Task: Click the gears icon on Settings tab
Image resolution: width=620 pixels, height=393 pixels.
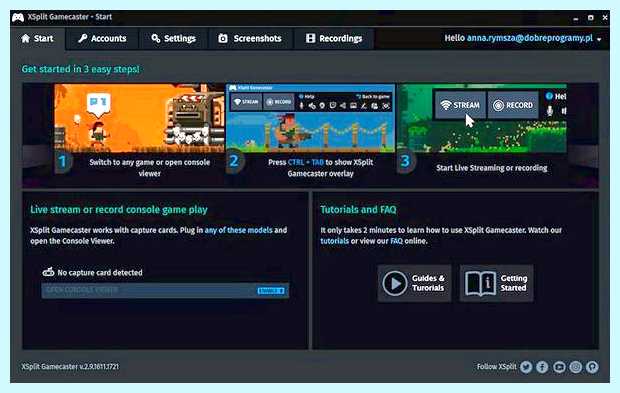Action: tap(156, 38)
